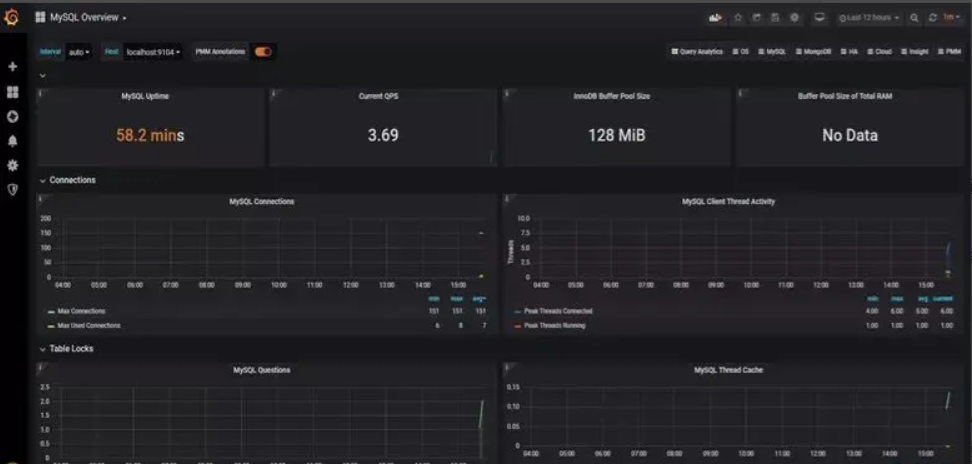
Task: Sort MySQL Connections legend by avg column
Action: (x=479, y=299)
